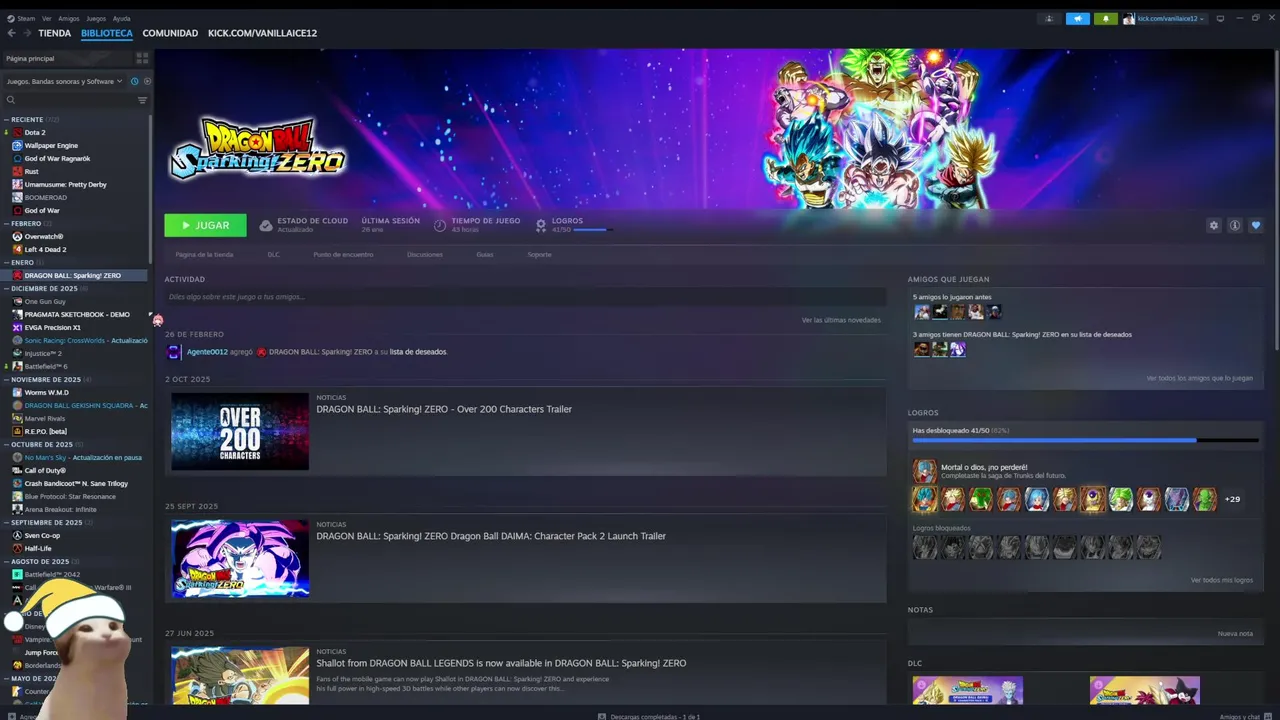Screen dimensions: 1280x720
Task: Click the Overwatch icon in sidebar
Action: pyautogui.click(x=17, y=236)
